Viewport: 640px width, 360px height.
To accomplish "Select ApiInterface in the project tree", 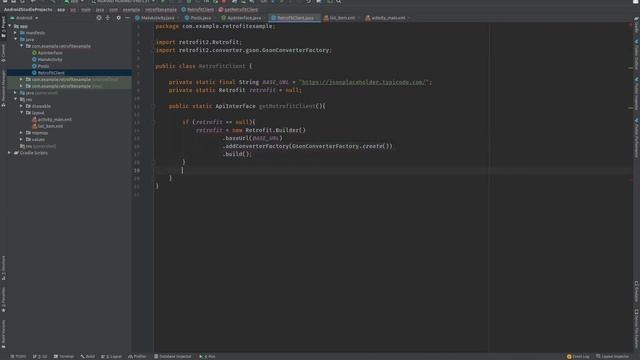I will [47, 53].
